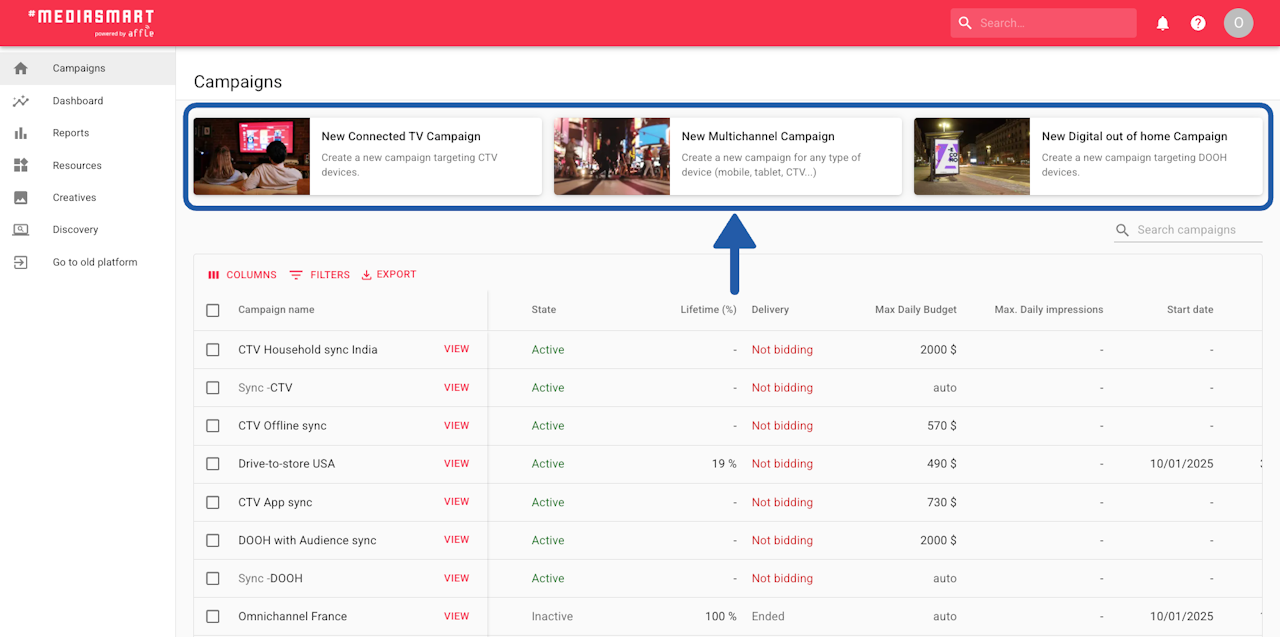Tick the select-all checkbox in table header
The image size is (1280, 637).
coord(213,310)
